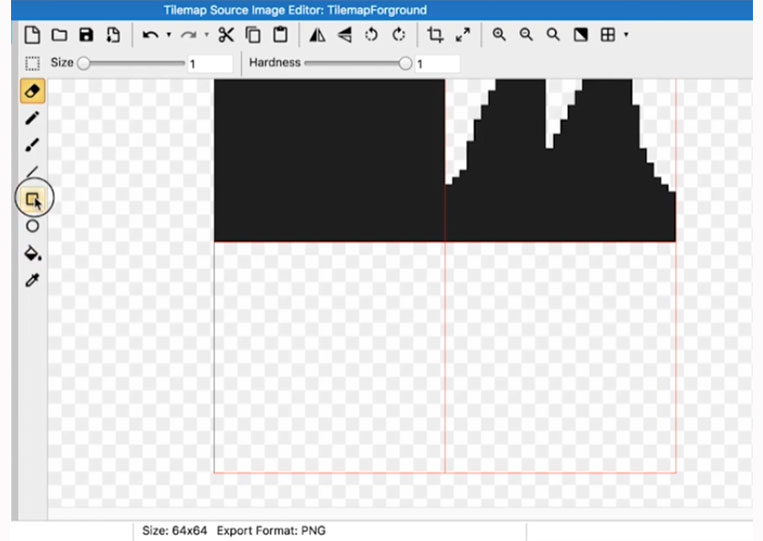
Task: Click the scale image arrows icon
Action: click(463, 35)
